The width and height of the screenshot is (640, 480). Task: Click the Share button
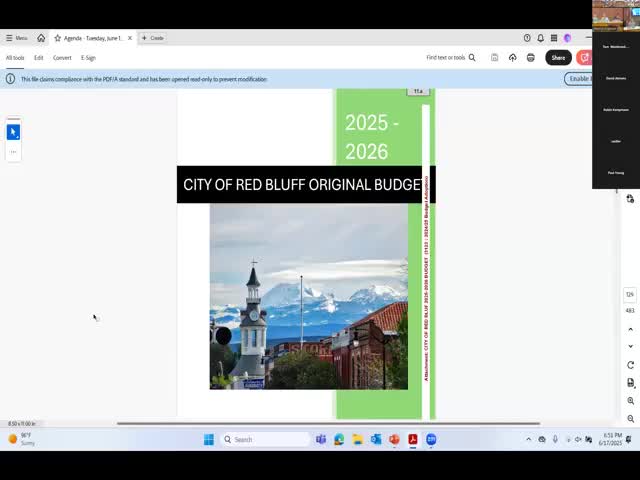[x=558, y=58]
